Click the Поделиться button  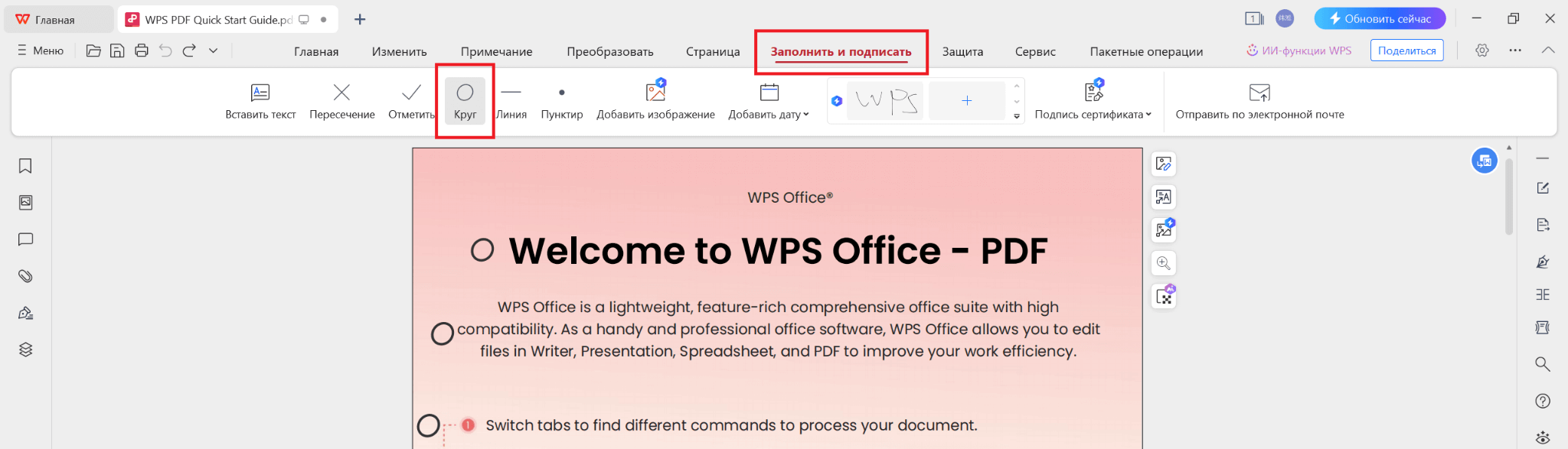(1406, 50)
